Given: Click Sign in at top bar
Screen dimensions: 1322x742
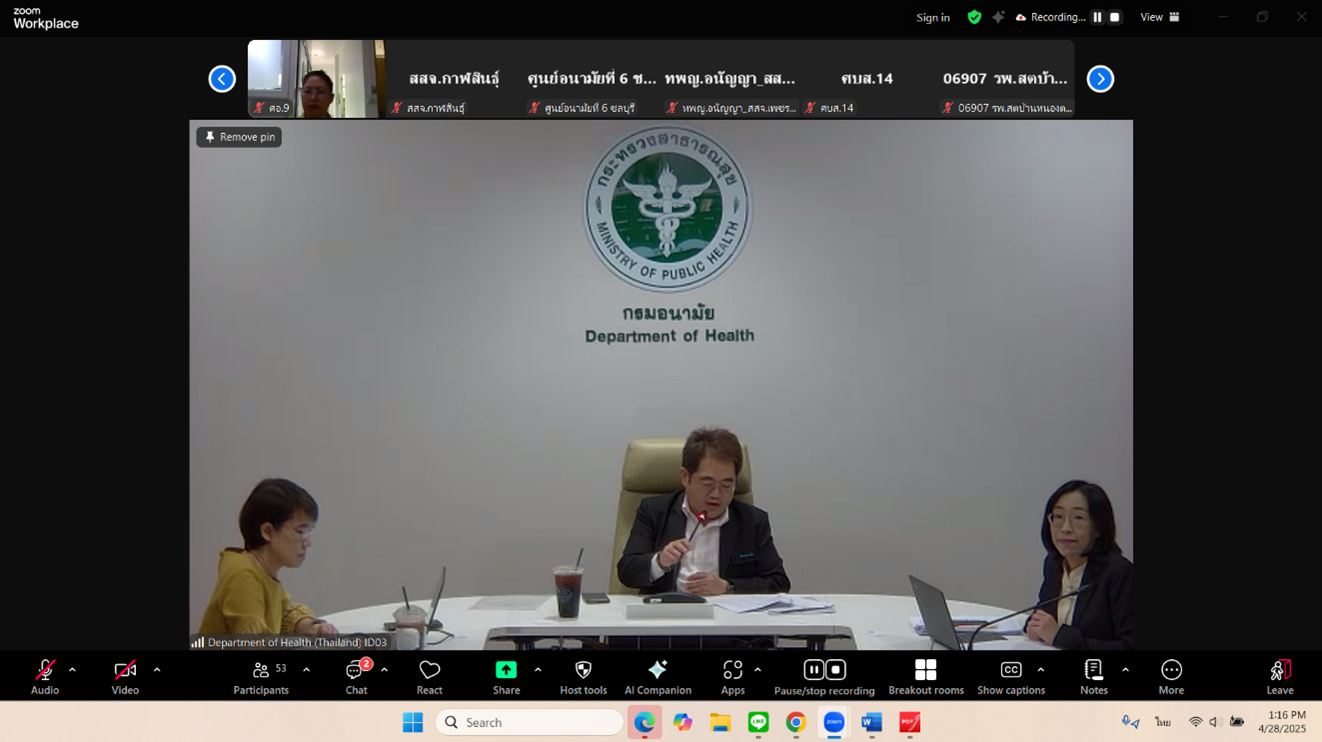Looking at the screenshot, I should pos(933,18).
